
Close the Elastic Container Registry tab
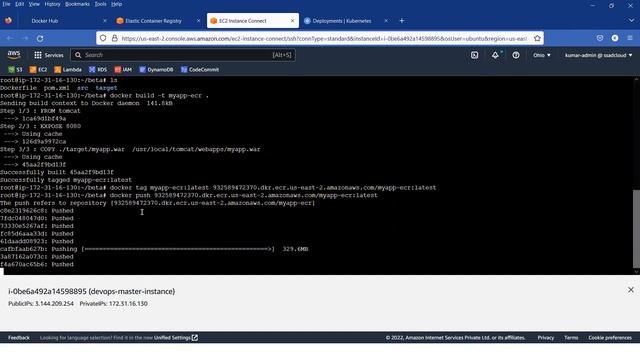198,21
